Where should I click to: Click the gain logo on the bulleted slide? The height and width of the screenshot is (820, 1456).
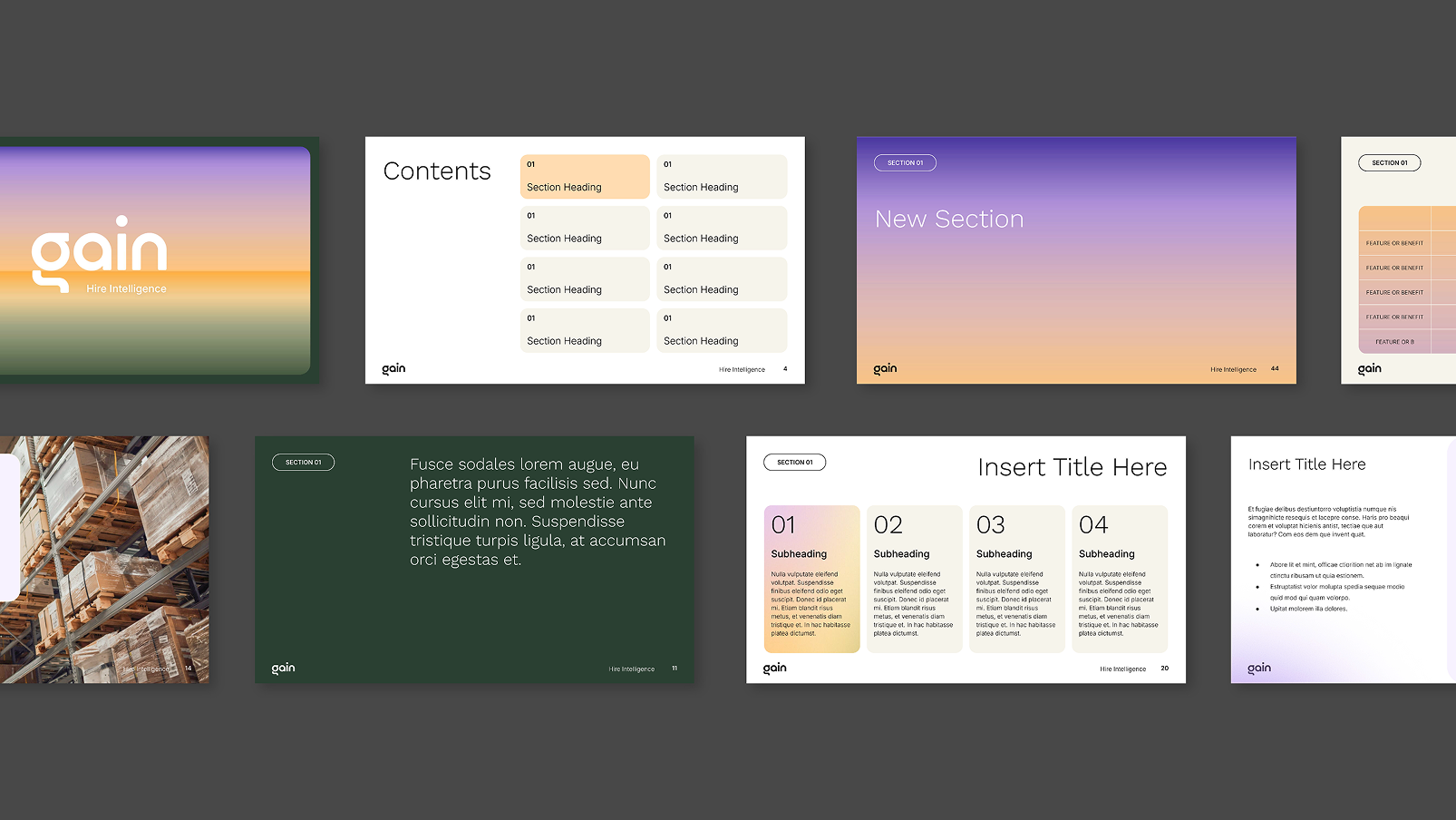coord(1259,668)
